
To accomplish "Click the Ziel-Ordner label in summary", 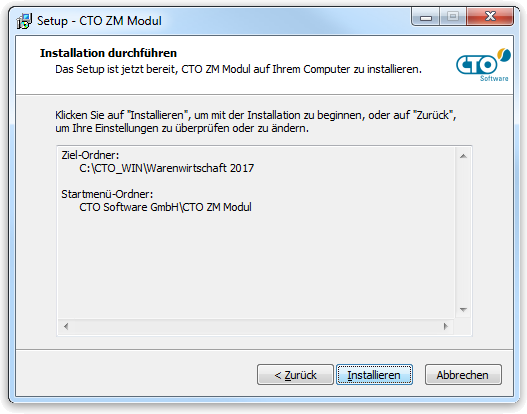I will [x=90, y=155].
